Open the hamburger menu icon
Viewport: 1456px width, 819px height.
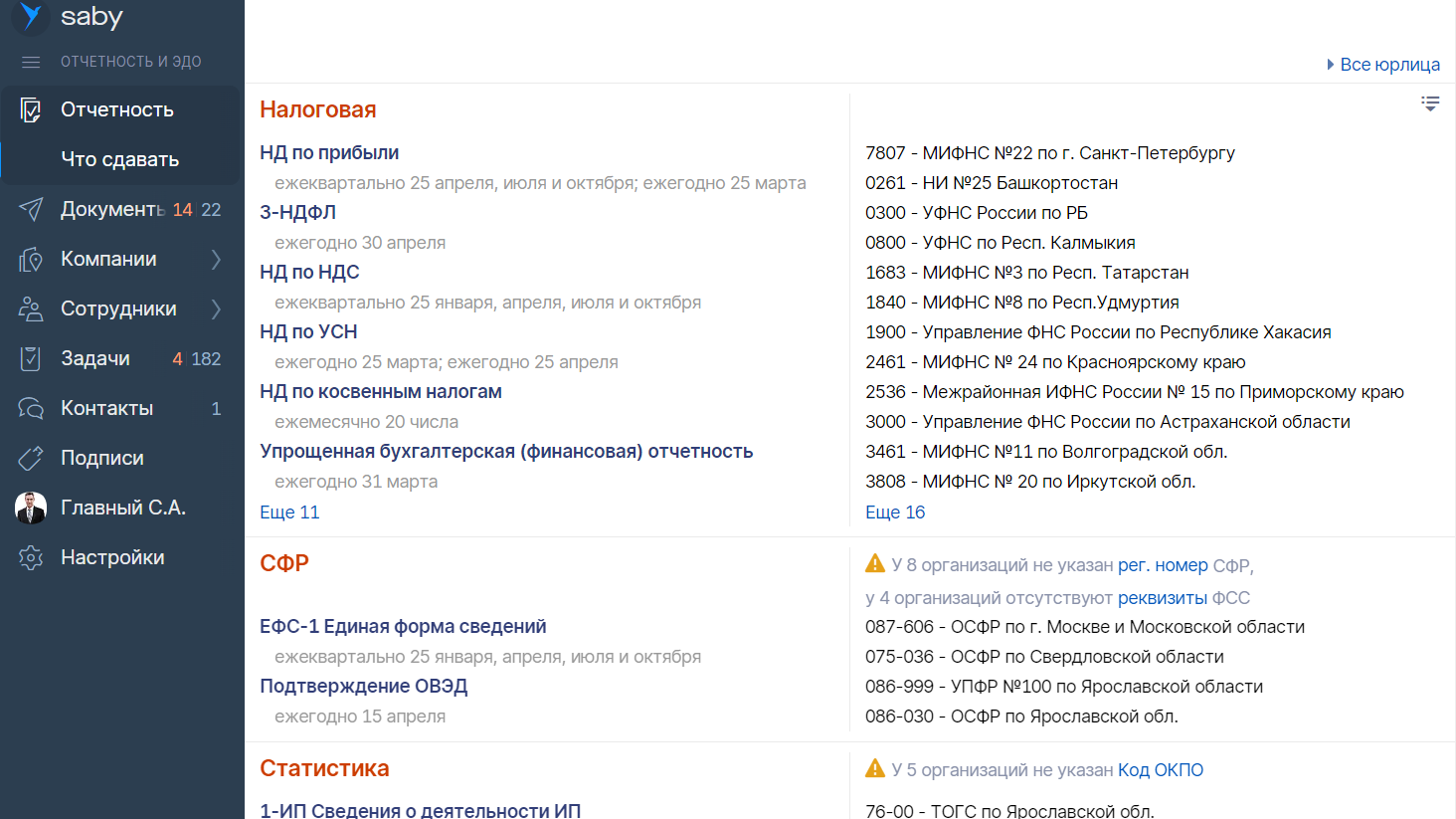pyautogui.click(x=31, y=62)
